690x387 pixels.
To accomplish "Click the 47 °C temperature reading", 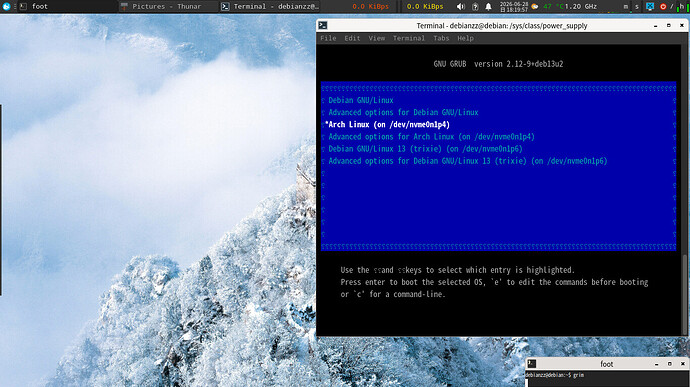I will (x=553, y=6).
